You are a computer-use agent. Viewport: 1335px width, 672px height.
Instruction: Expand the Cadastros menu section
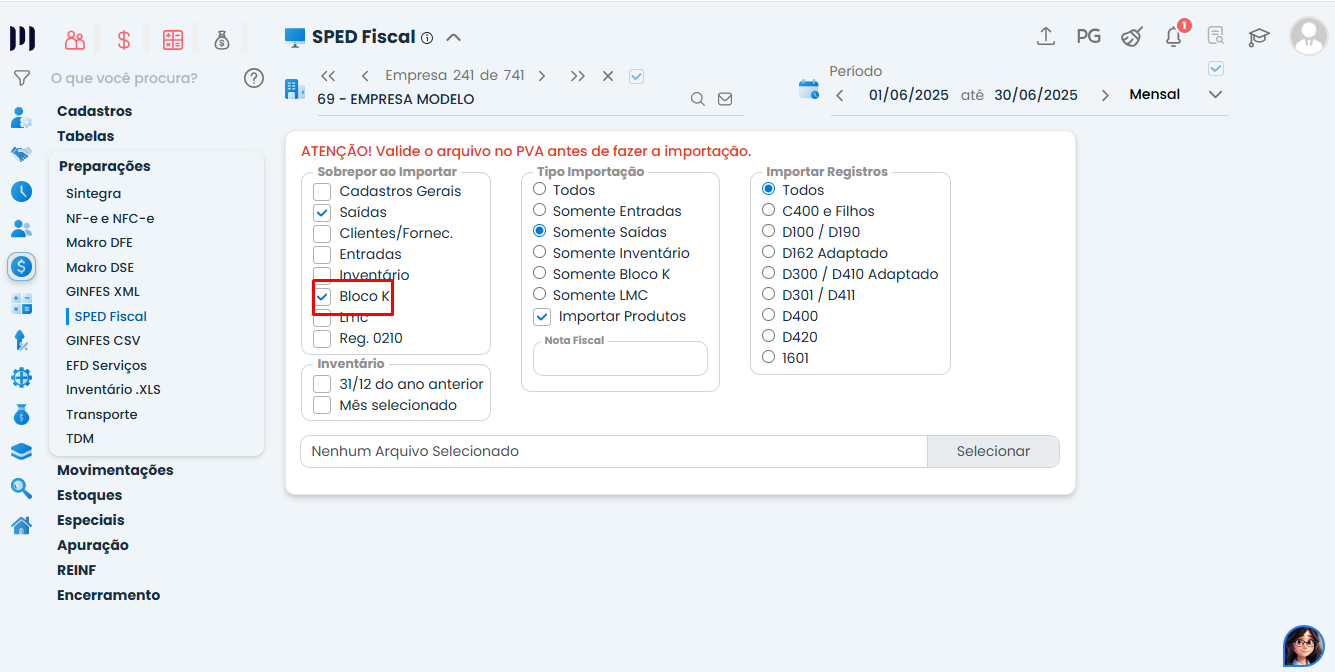pyautogui.click(x=94, y=111)
